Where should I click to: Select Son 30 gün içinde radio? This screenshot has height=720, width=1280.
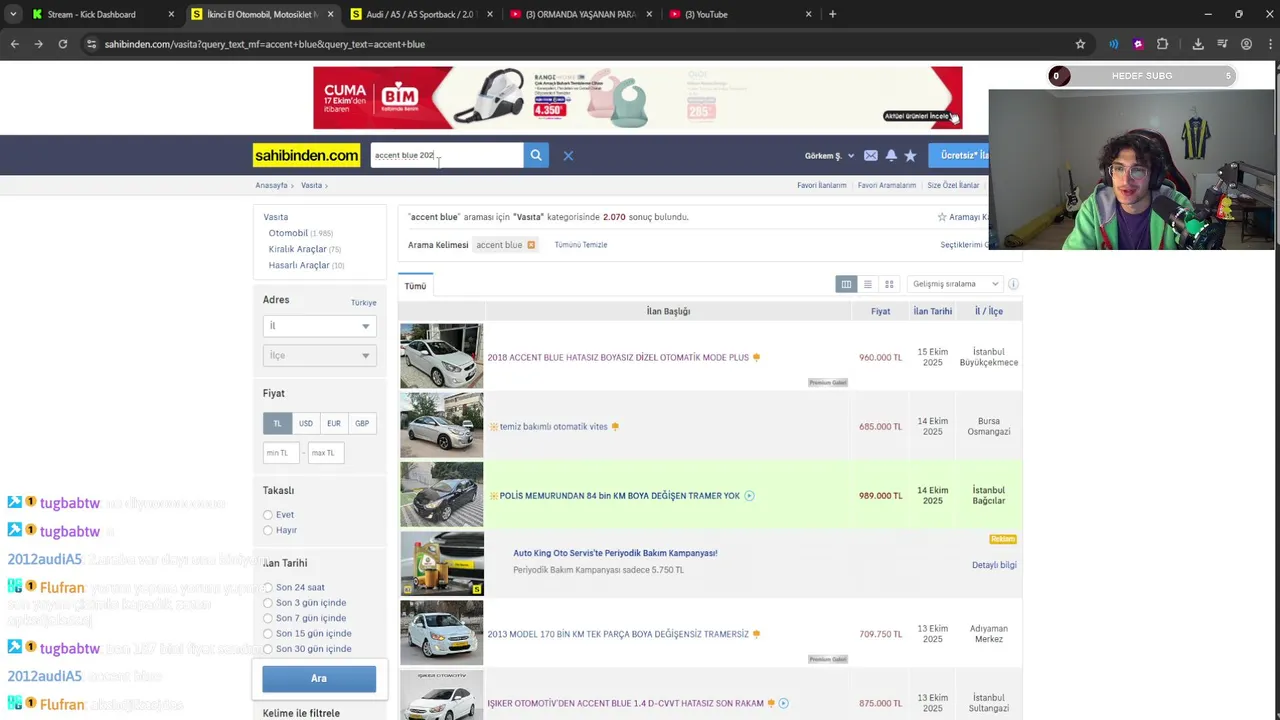[x=268, y=649]
